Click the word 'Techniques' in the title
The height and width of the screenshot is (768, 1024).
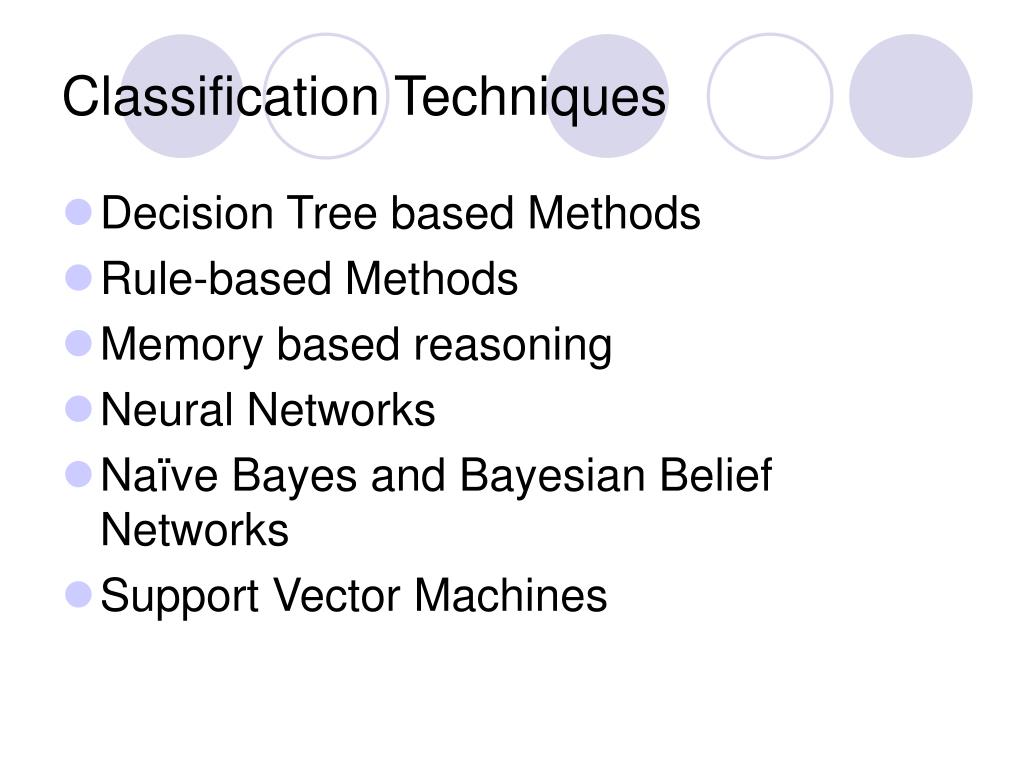pos(530,97)
